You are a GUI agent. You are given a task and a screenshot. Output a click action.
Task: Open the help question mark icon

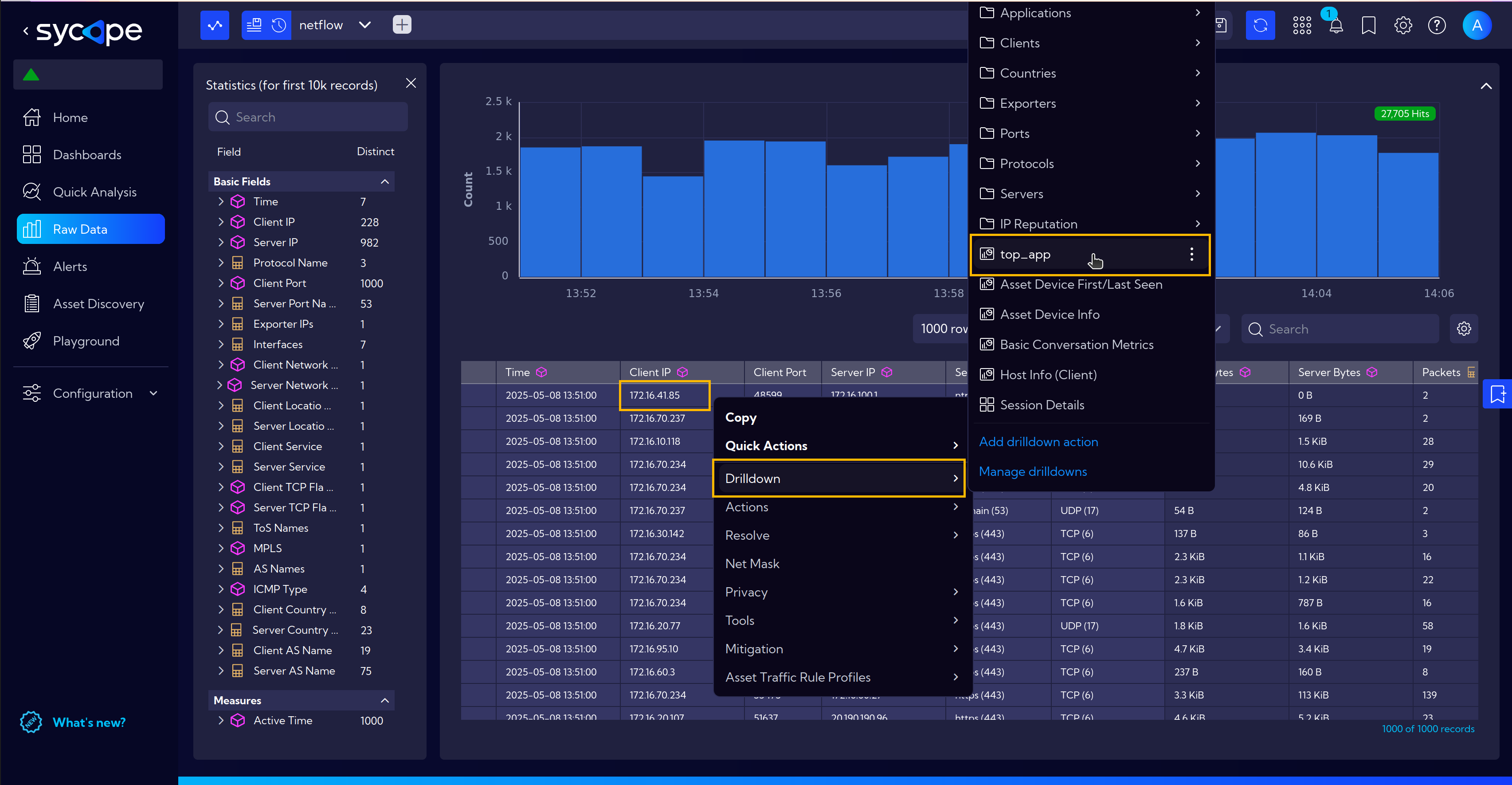tap(1437, 25)
